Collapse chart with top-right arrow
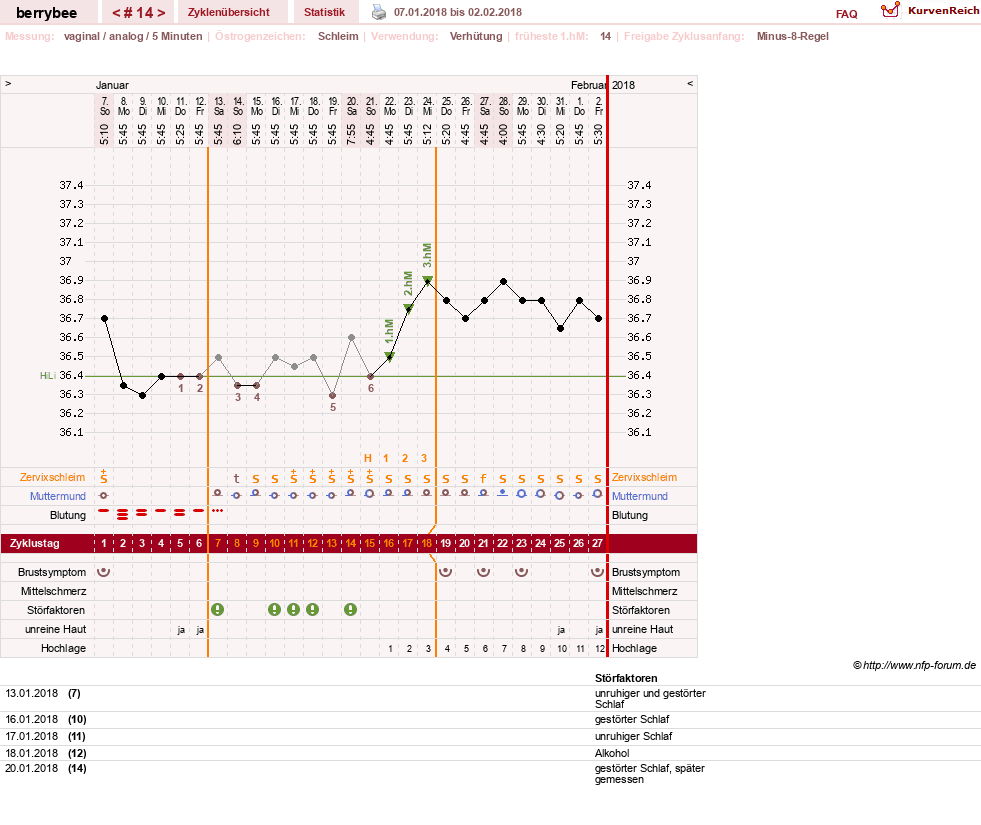Screen dimensions: 981x825 point(690,83)
